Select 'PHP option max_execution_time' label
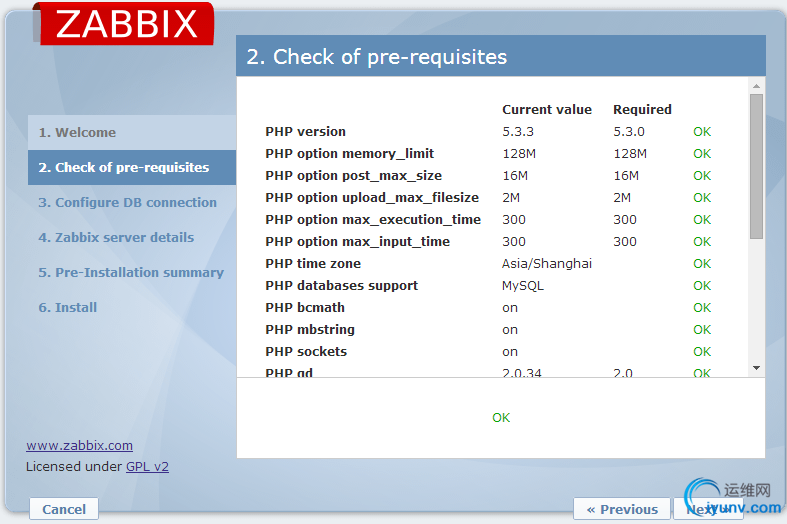 [x=373, y=220]
